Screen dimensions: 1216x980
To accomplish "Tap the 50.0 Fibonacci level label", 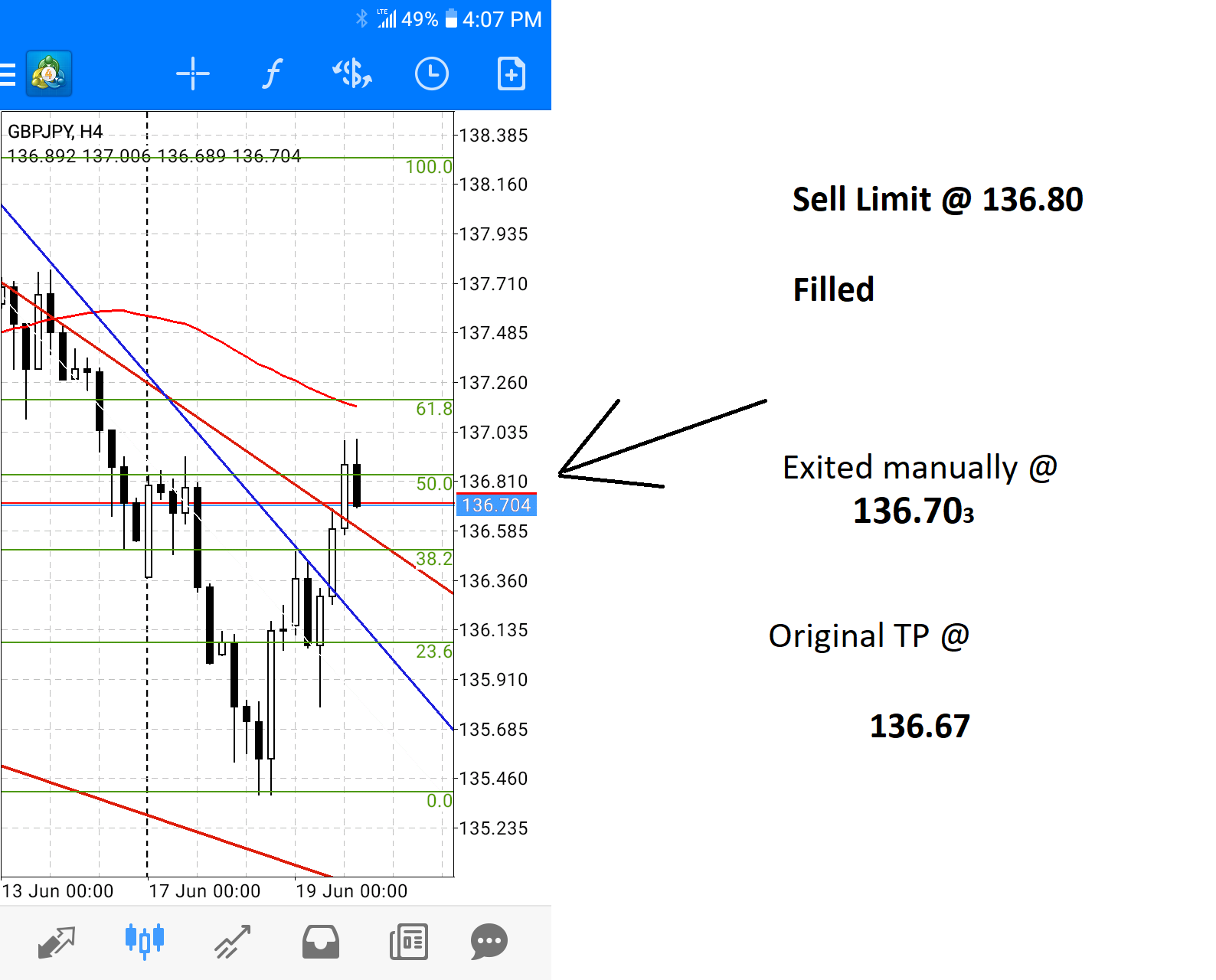I will tap(433, 484).
